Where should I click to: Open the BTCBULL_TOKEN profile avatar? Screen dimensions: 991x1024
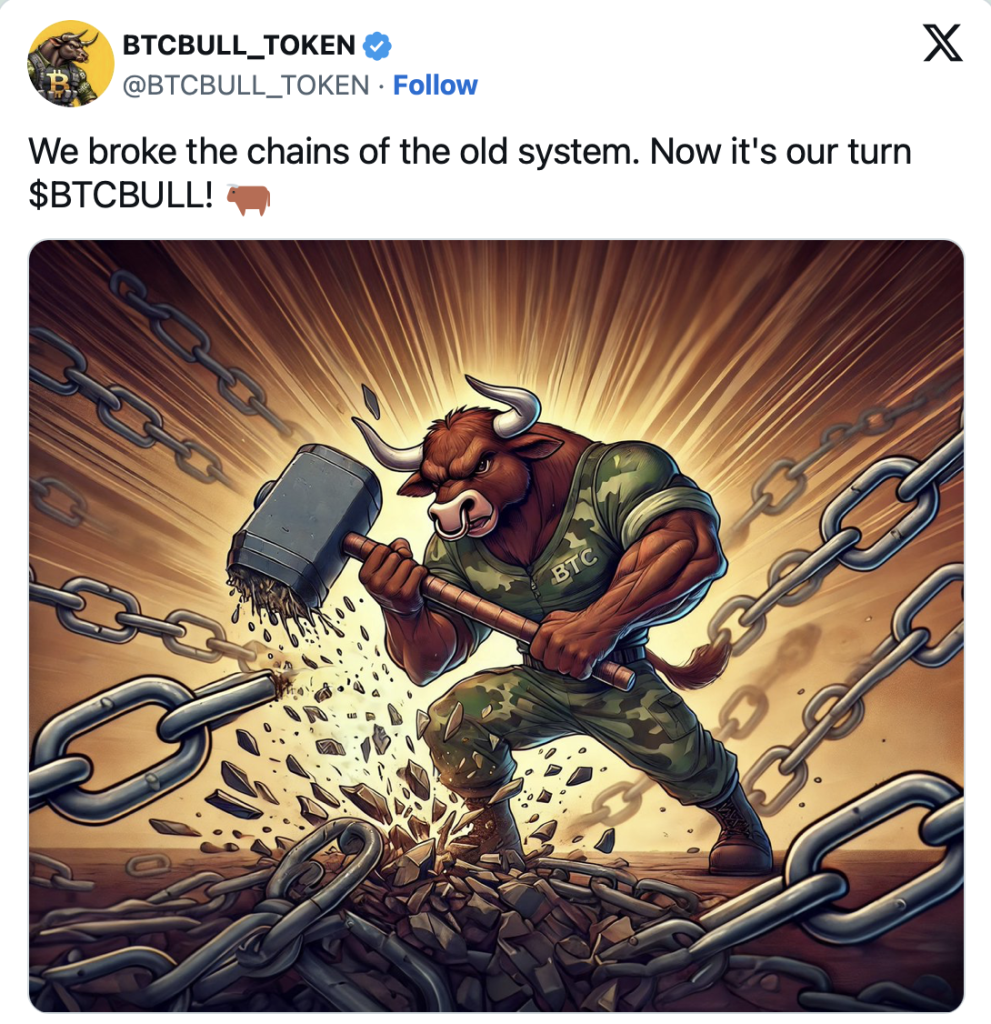pyautogui.click(x=71, y=63)
